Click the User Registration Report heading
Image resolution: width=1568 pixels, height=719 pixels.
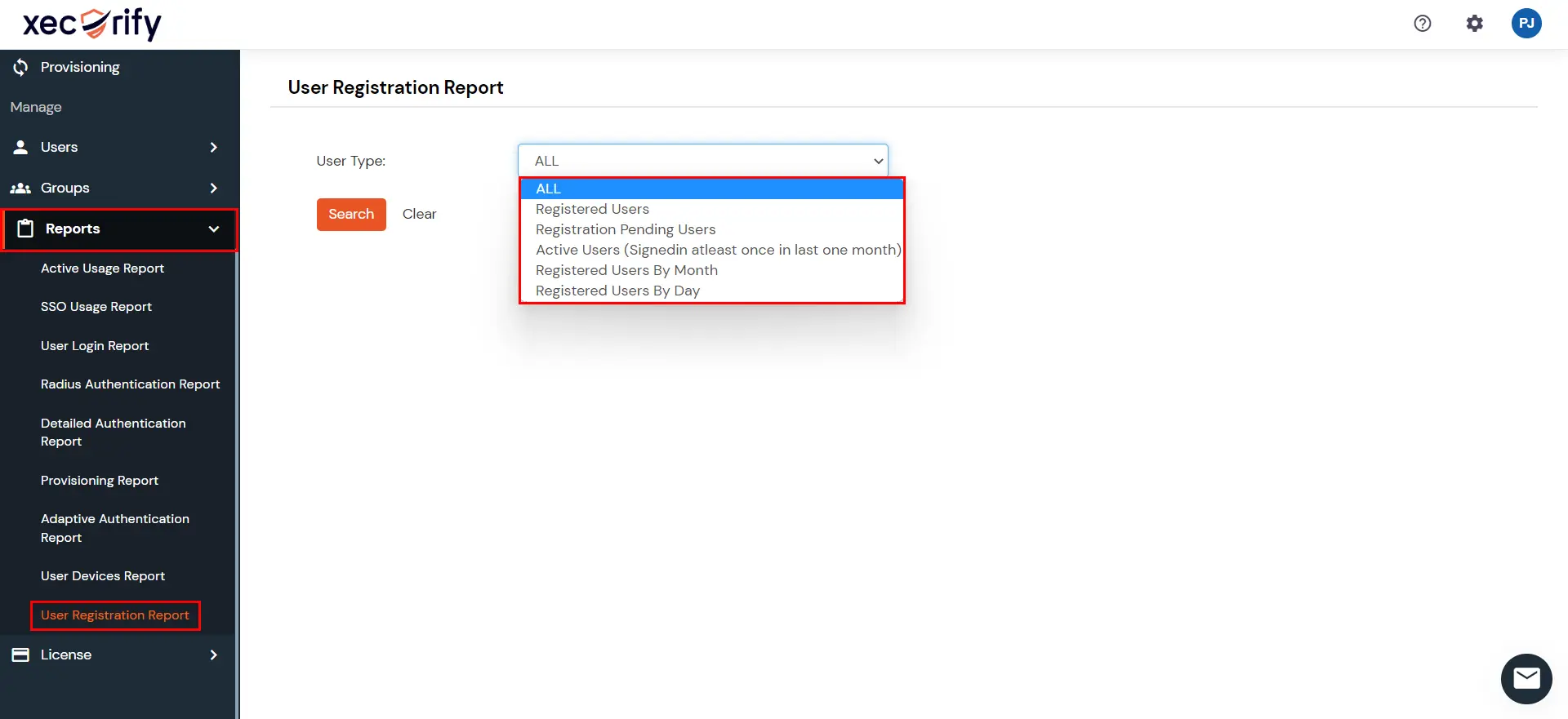(395, 87)
